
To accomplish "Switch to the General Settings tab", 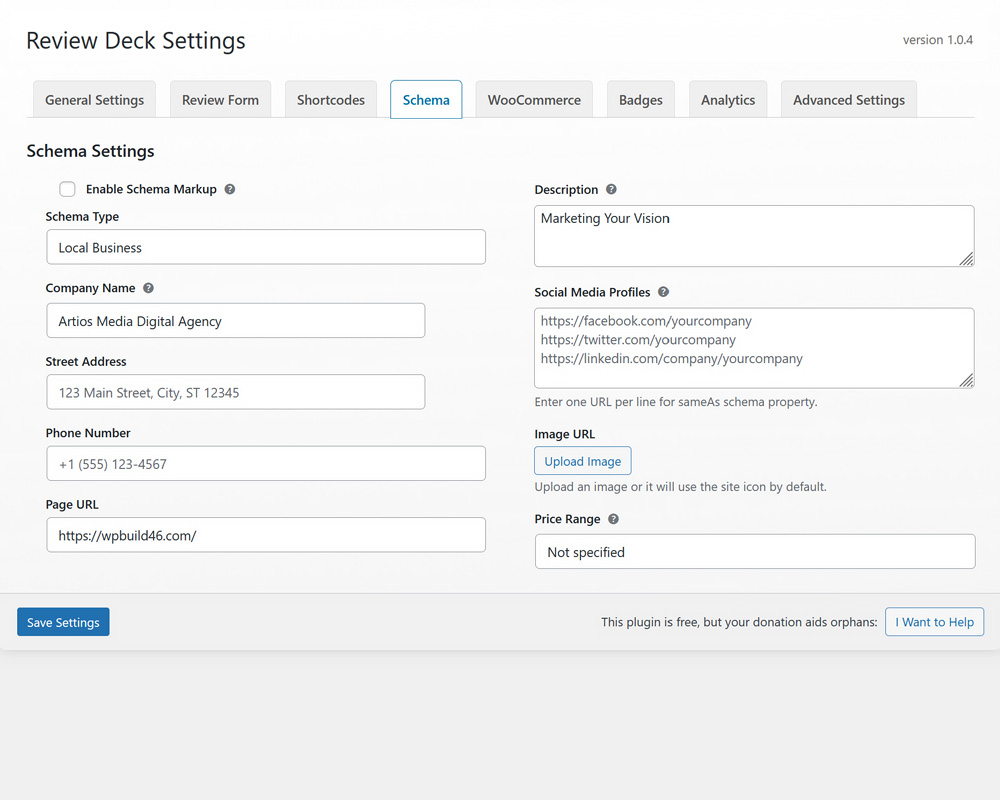I will coord(94,99).
